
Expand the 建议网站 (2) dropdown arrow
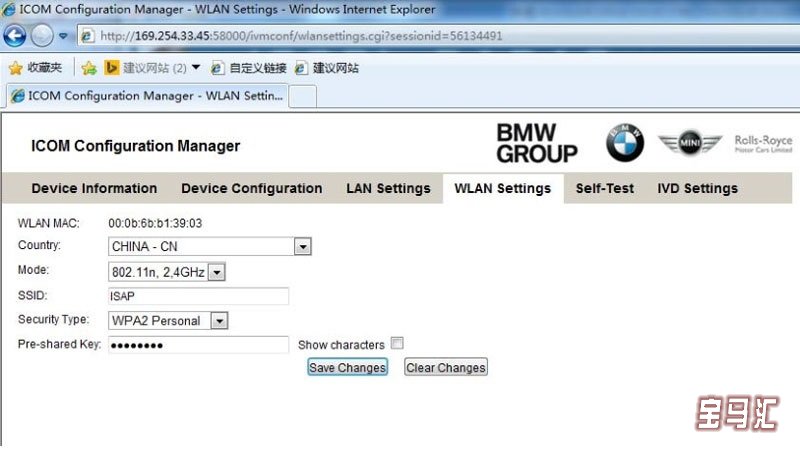click(x=195, y=67)
